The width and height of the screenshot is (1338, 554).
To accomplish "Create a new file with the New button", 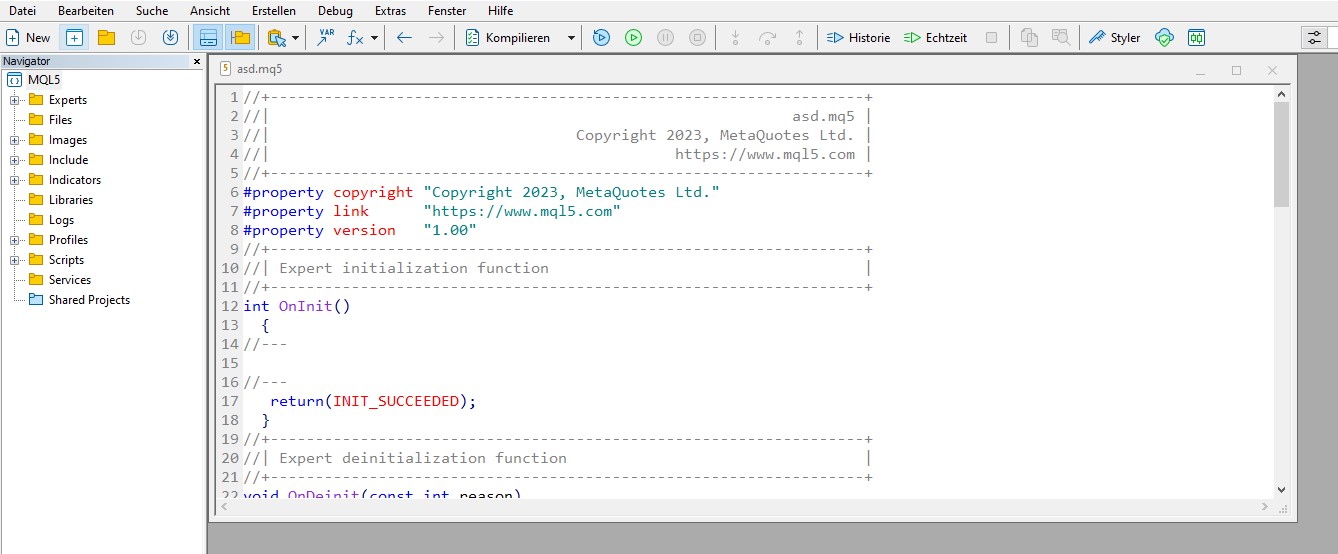I will point(28,37).
